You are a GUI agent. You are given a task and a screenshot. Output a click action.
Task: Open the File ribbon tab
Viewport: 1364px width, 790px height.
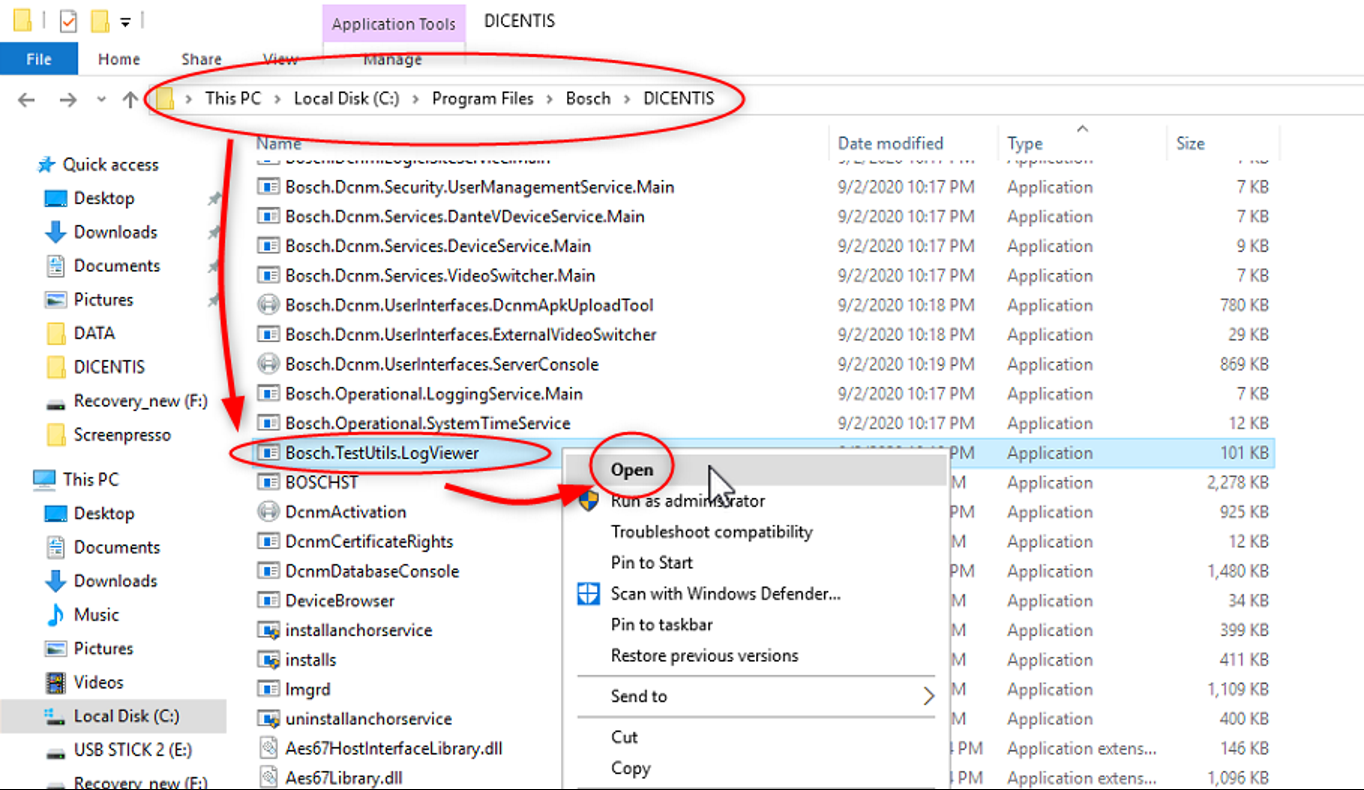click(39, 59)
